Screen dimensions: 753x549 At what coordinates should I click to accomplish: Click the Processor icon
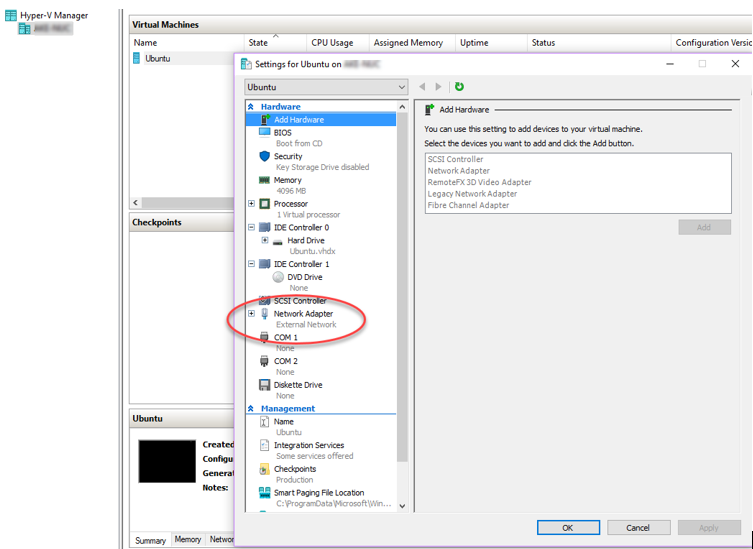click(x=265, y=204)
